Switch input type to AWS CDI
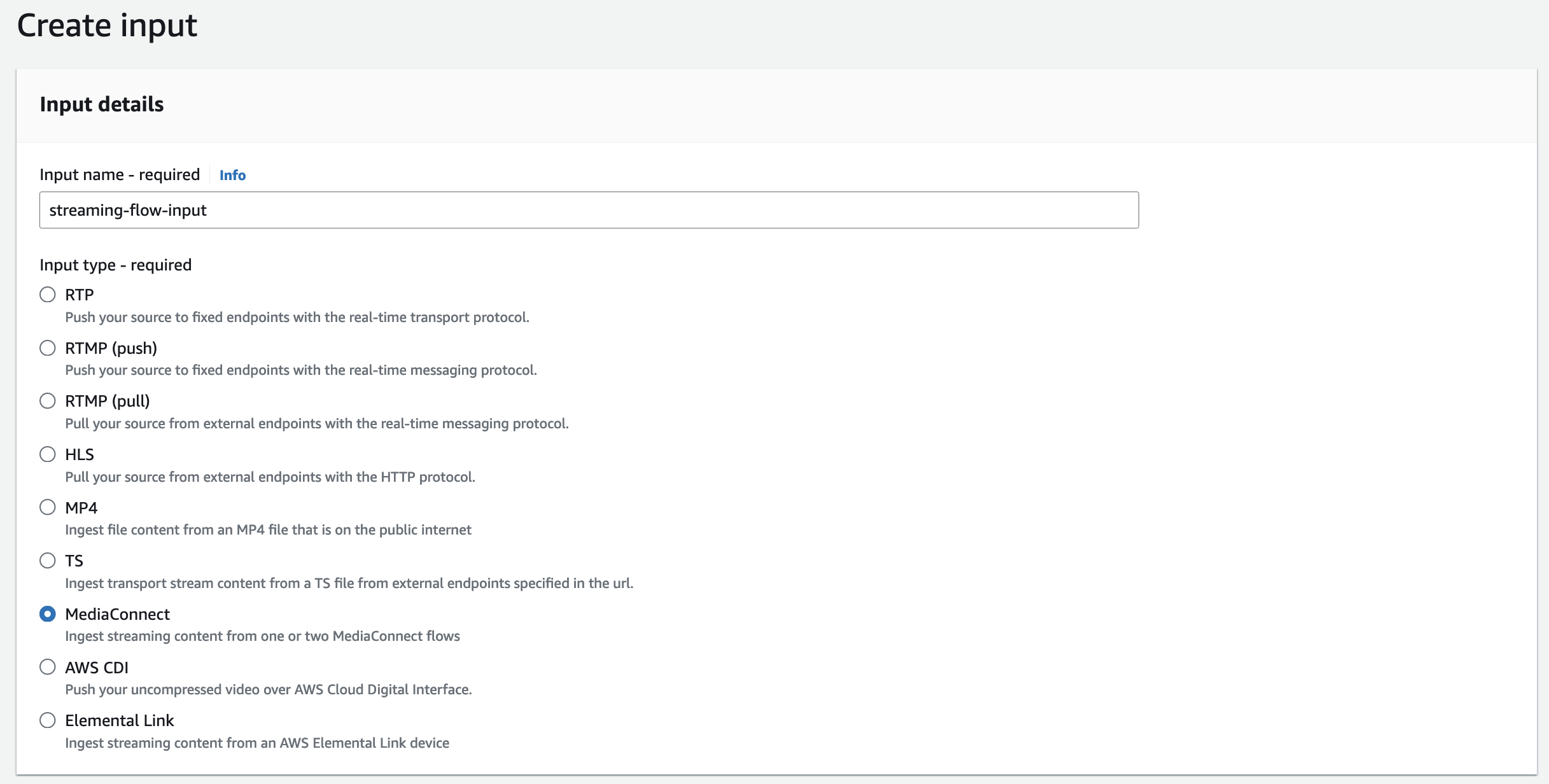 (x=48, y=667)
